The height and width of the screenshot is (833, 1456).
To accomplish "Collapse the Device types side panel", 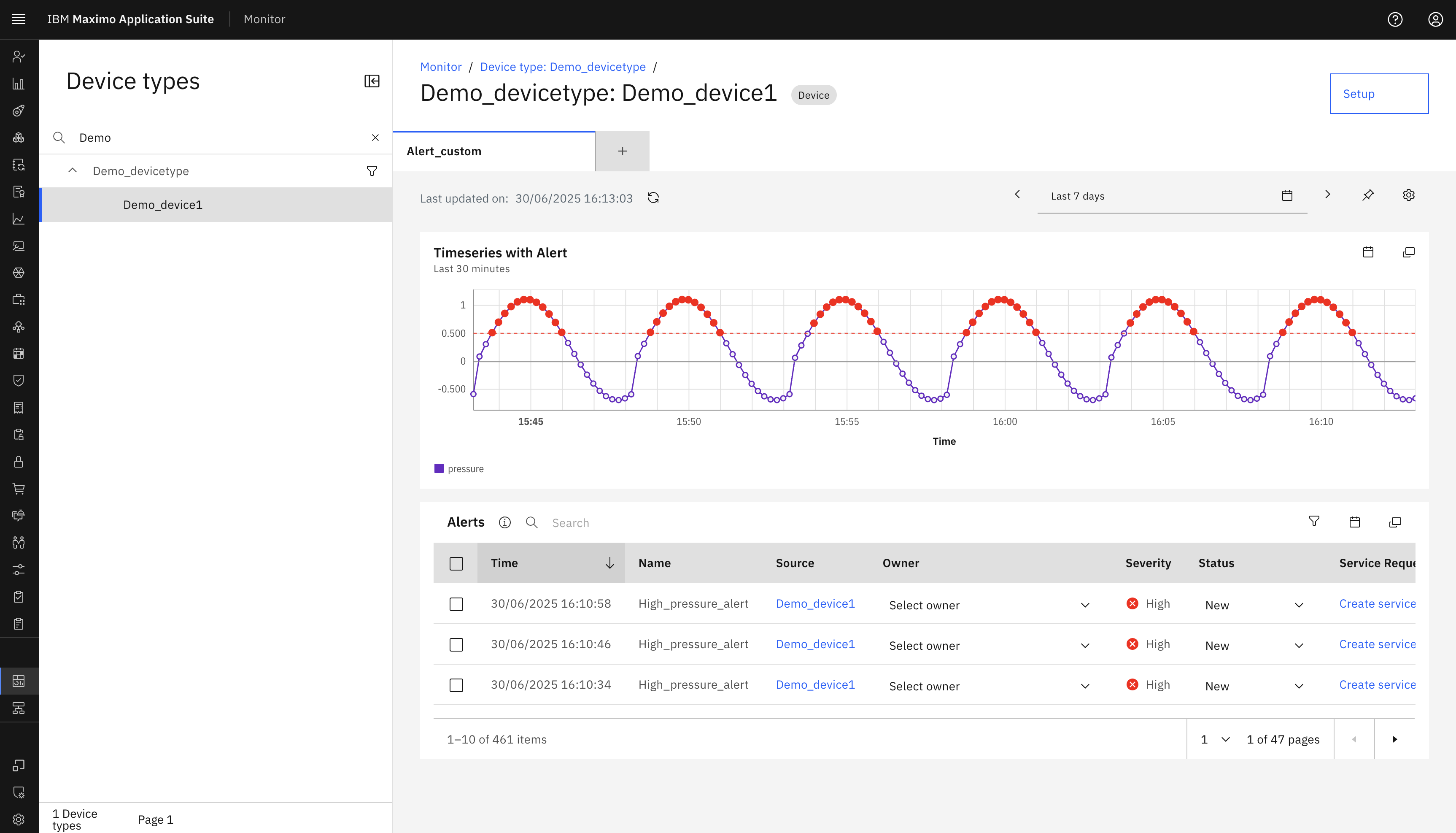I will point(372,81).
